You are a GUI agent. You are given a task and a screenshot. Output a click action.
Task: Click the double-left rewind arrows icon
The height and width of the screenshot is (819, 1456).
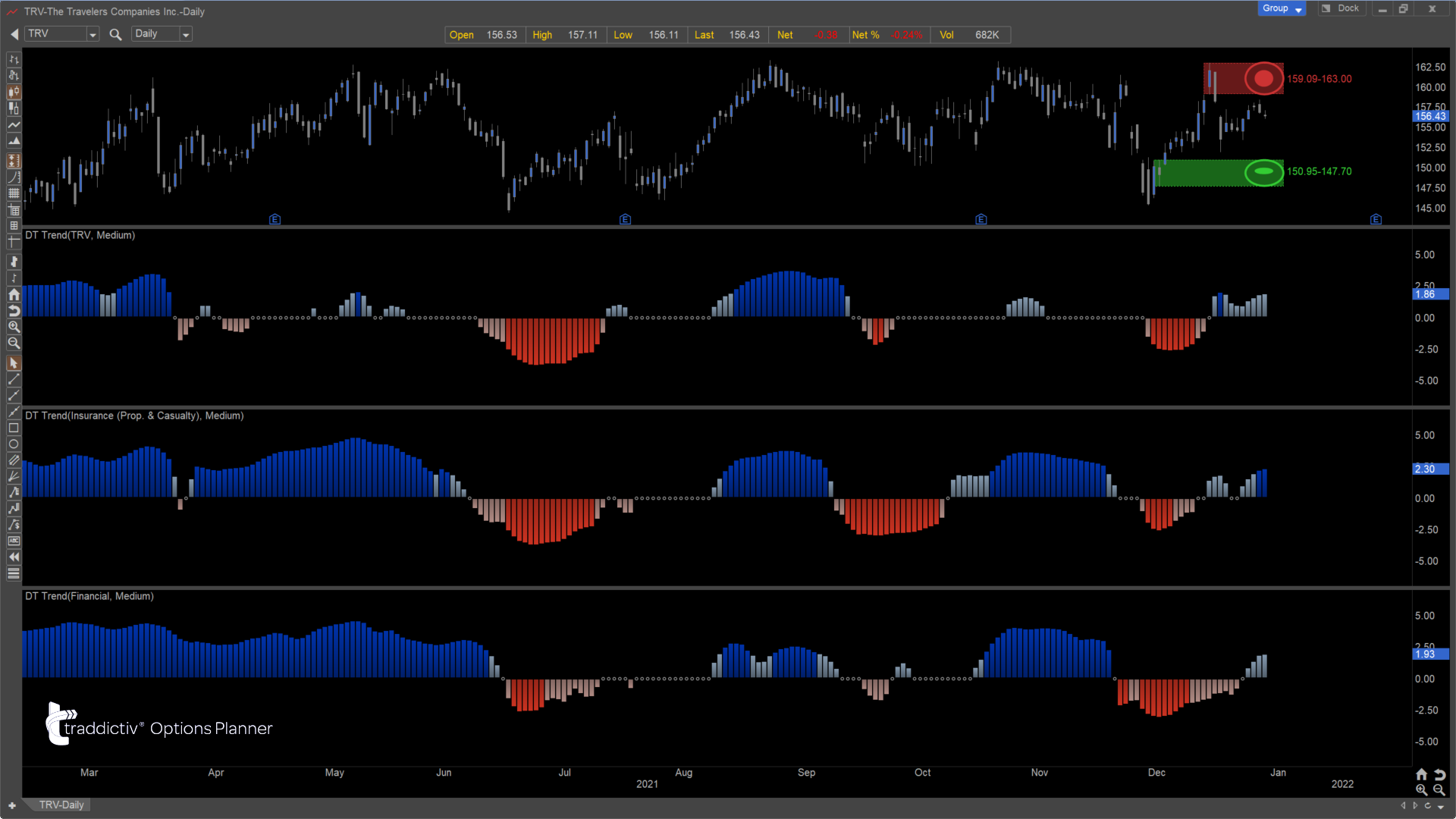point(14,557)
